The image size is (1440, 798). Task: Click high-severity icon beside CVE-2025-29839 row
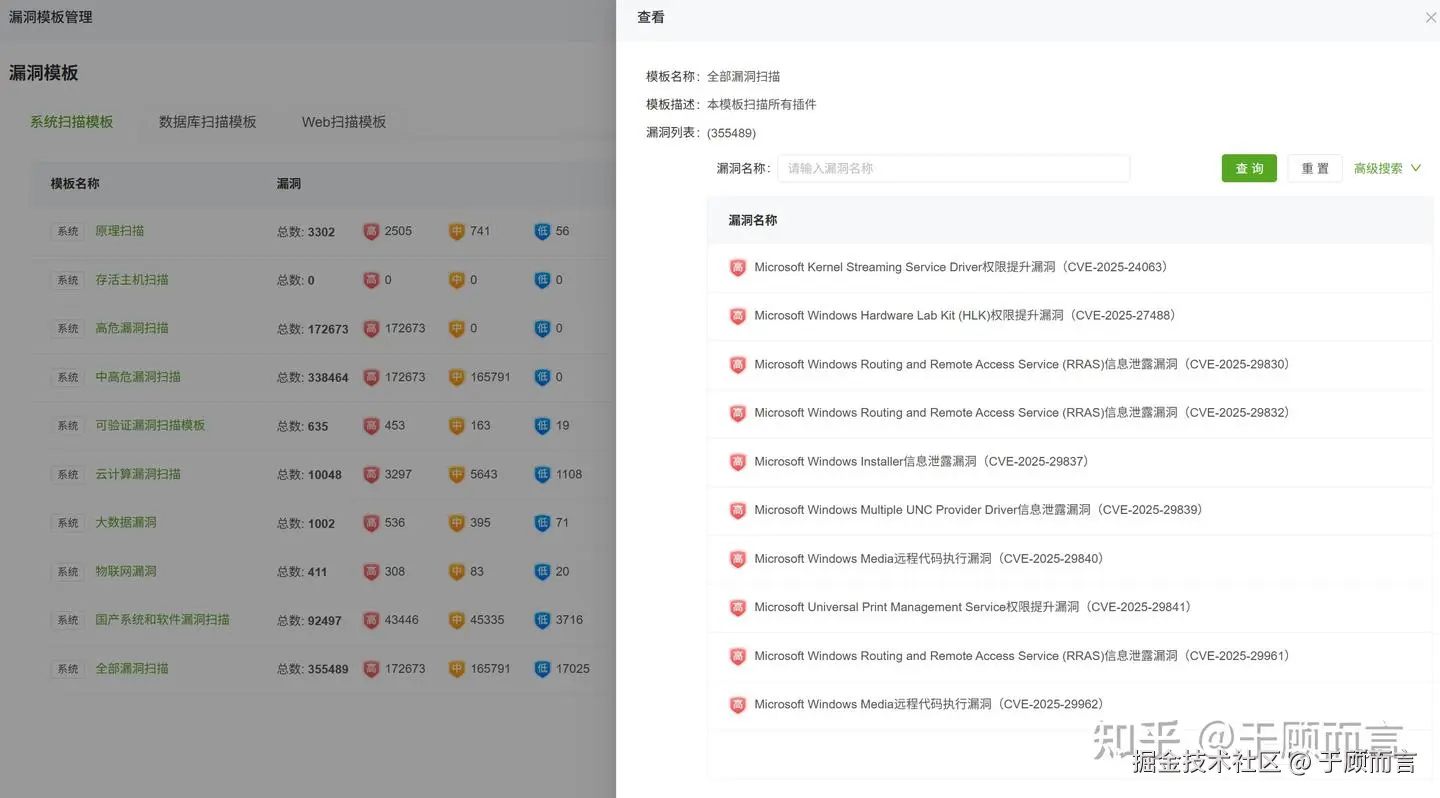click(738, 511)
